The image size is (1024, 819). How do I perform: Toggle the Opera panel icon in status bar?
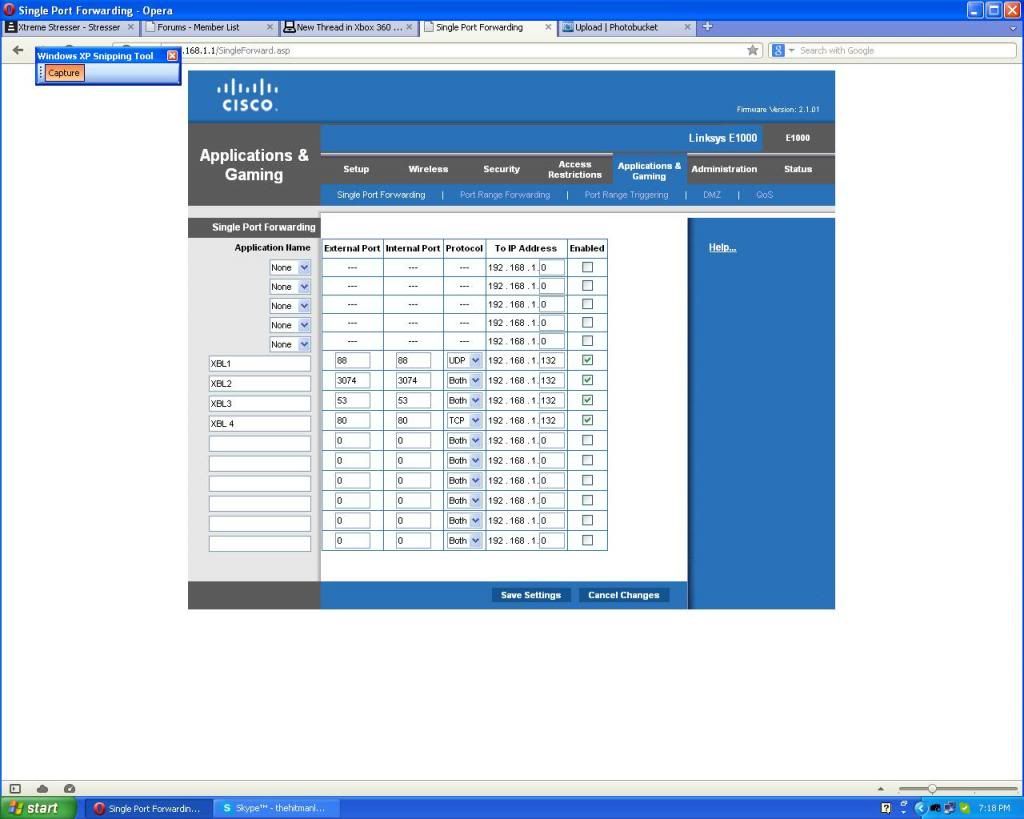coord(16,788)
